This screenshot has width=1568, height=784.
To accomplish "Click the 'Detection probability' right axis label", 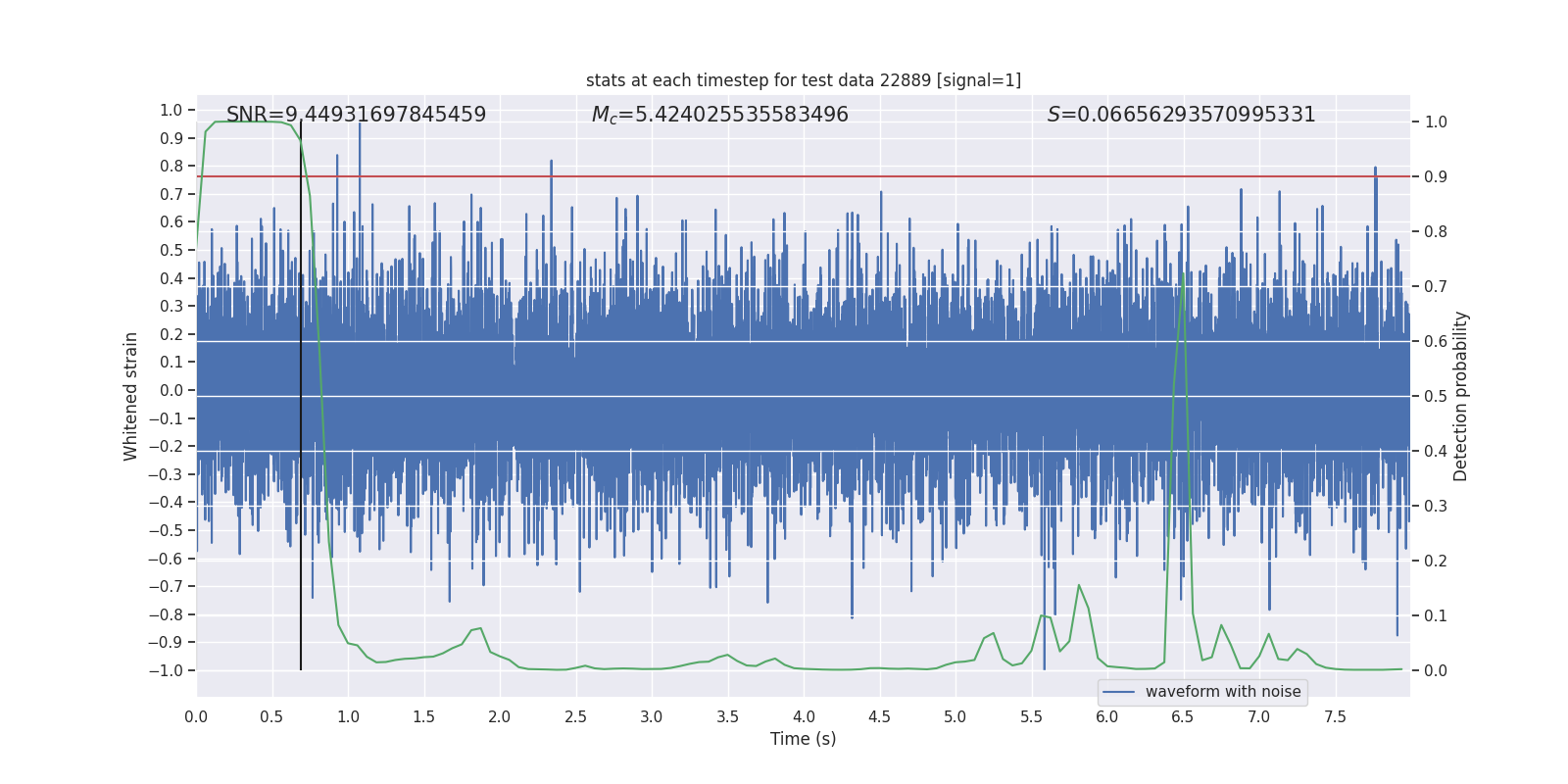I will point(1460,396).
